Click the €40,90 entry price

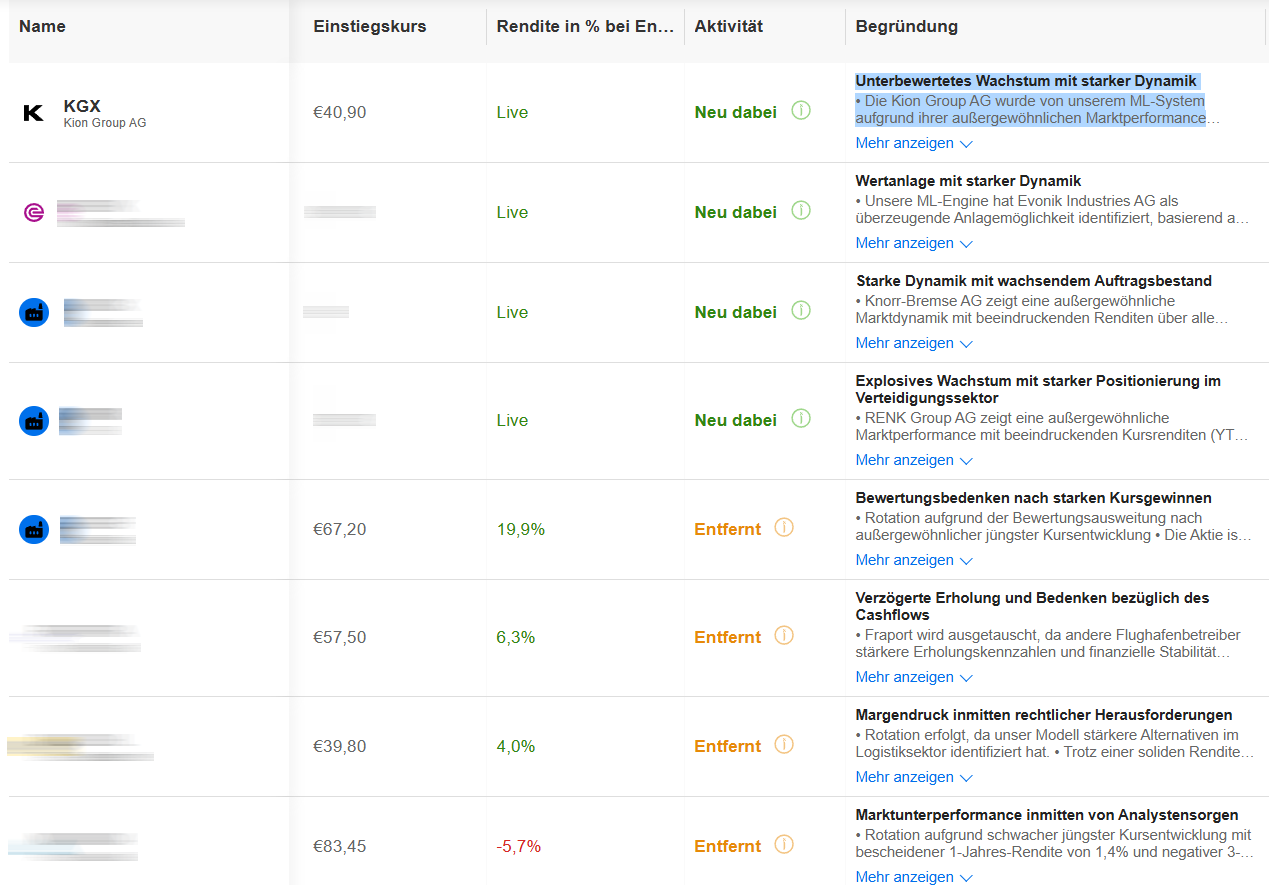click(340, 113)
